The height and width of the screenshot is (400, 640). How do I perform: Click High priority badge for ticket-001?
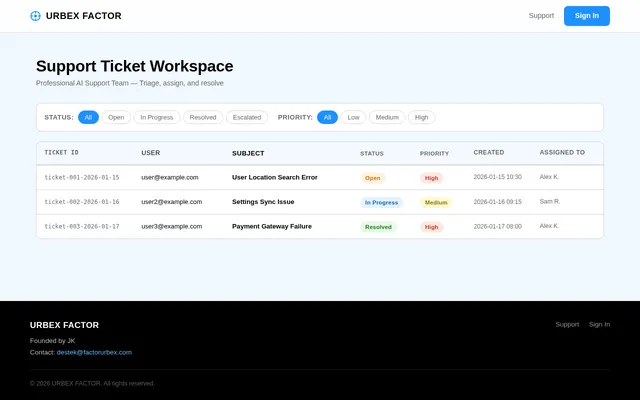(431, 178)
